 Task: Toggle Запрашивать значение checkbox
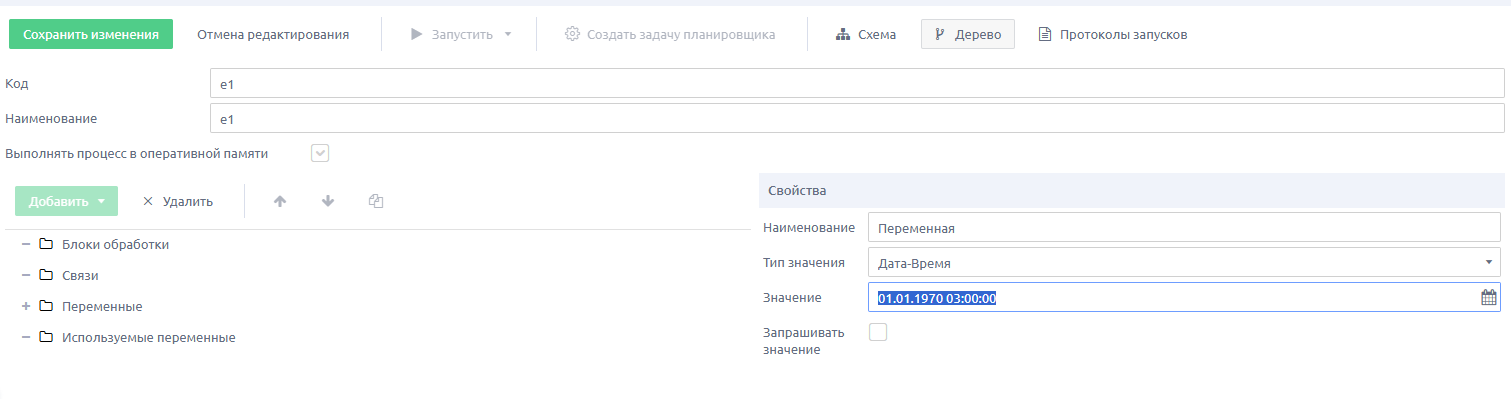pyautogui.click(x=878, y=332)
